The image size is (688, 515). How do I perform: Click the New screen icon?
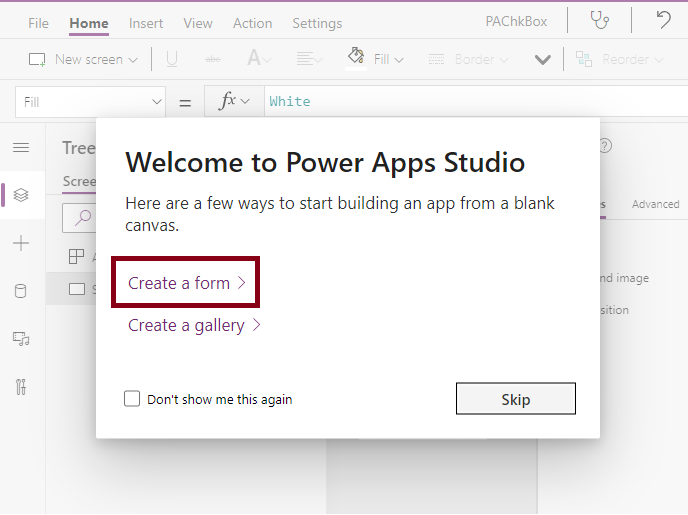point(37,59)
